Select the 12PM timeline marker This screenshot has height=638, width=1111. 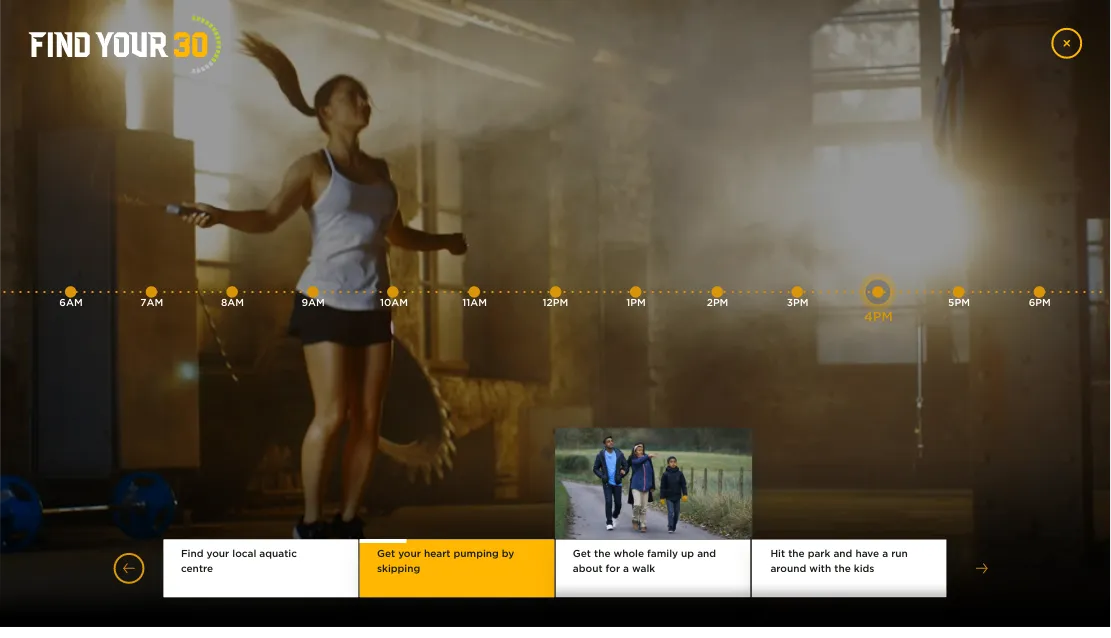pos(556,292)
